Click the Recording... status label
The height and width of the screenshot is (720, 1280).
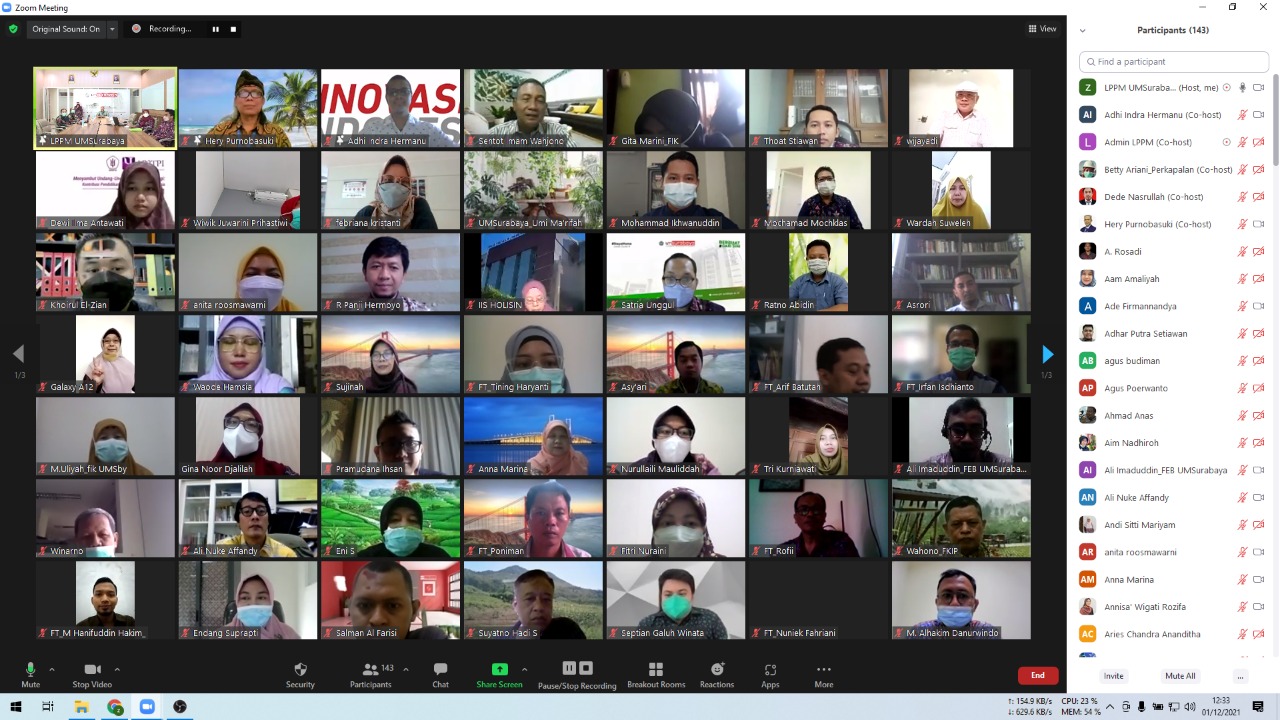[170, 29]
